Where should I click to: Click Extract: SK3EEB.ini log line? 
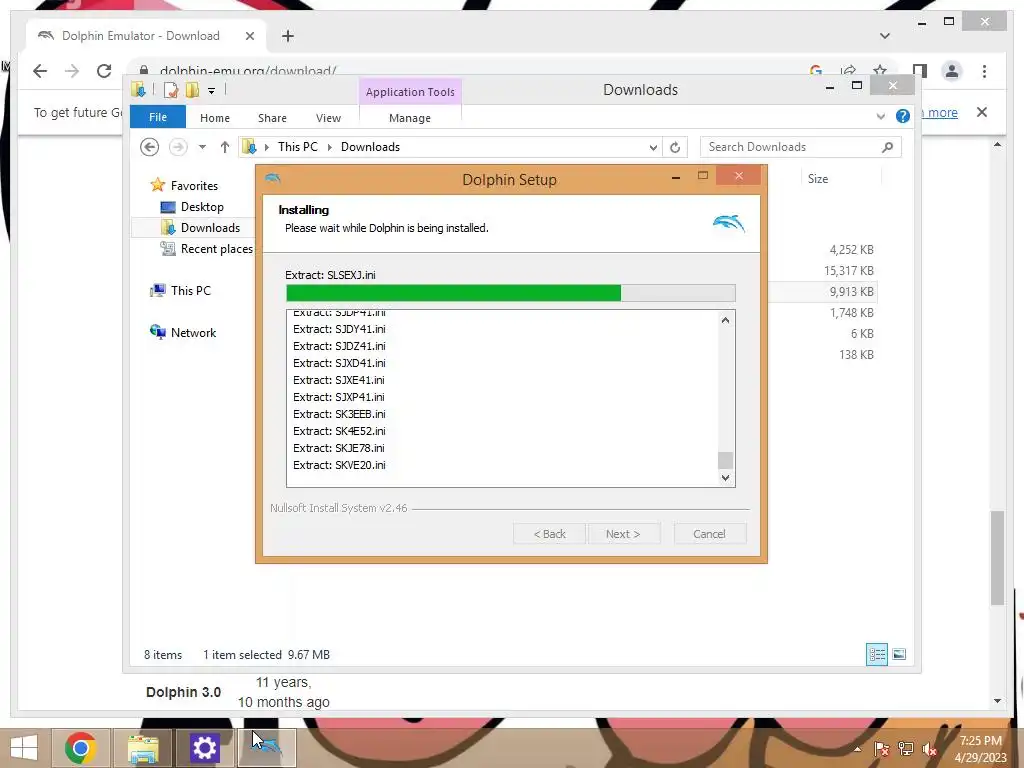[339, 414]
